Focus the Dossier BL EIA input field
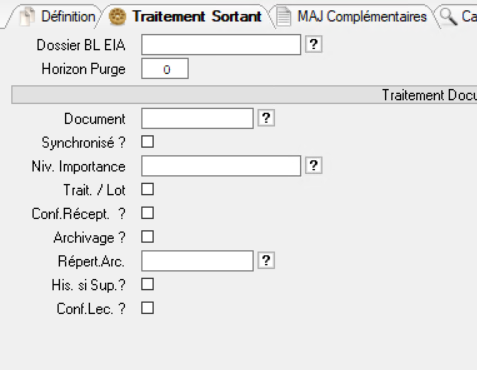This screenshot has height=370, width=477. [221, 45]
